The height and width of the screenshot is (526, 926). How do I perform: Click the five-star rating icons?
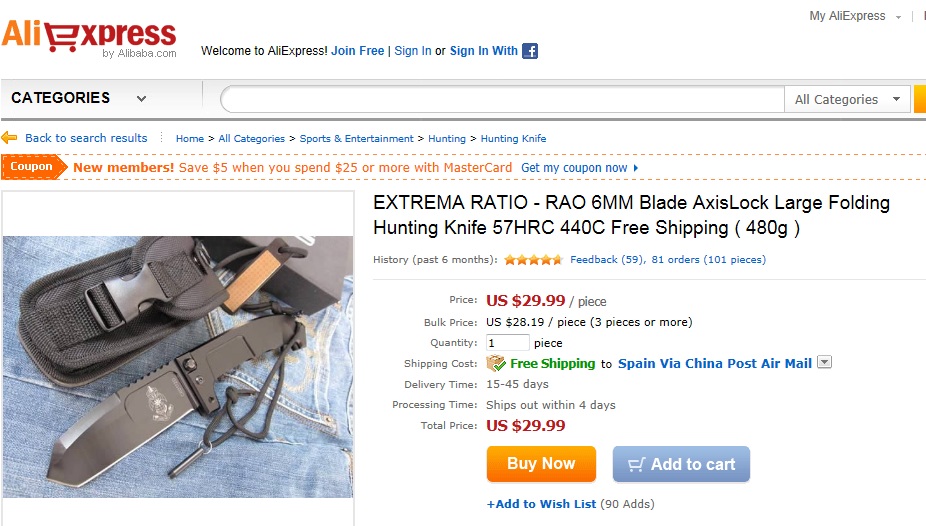pyautogui.click(x=533, y=260)
